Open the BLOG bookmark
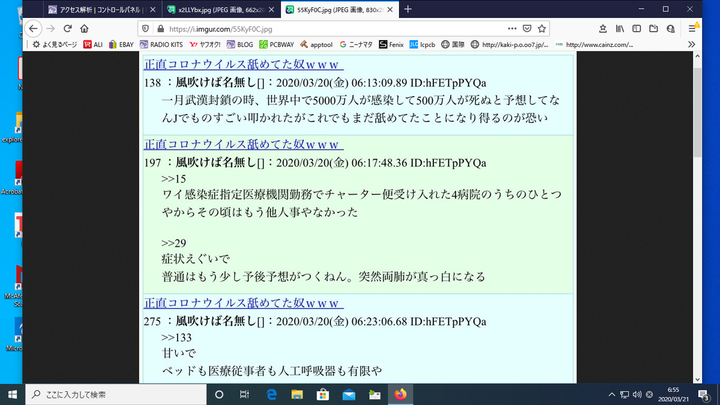The width and height of the screenshot is (720, 405). [x=240, y=45]
